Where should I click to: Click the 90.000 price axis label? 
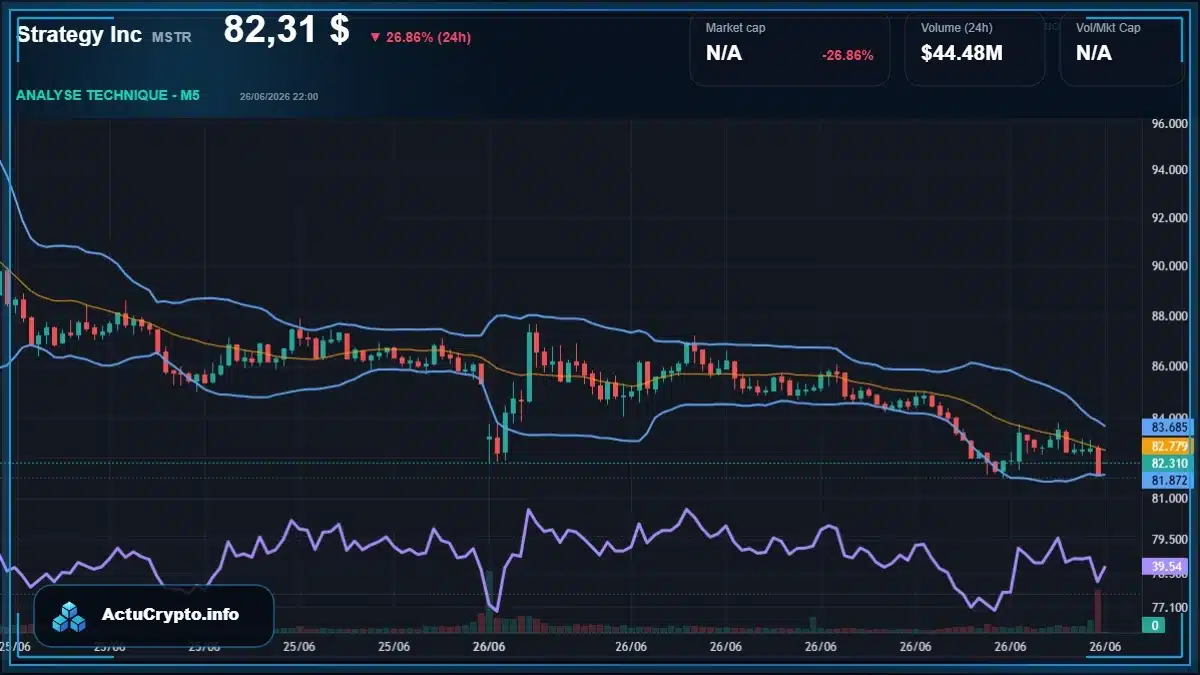point(1168,266)
